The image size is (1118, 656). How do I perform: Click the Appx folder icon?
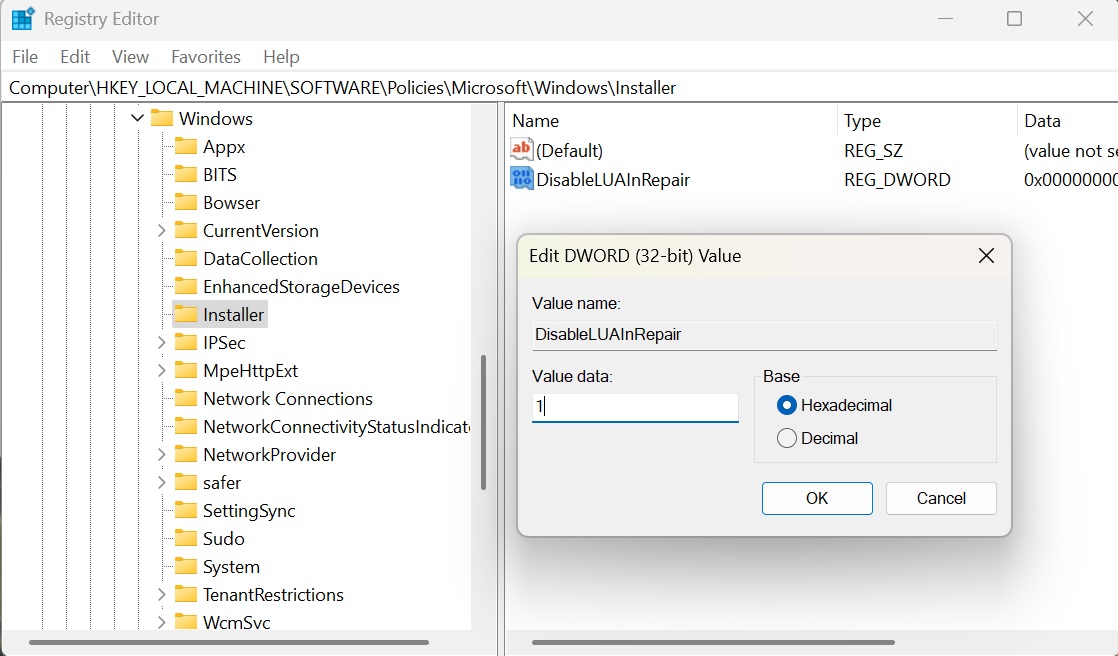tap(186, 146)
